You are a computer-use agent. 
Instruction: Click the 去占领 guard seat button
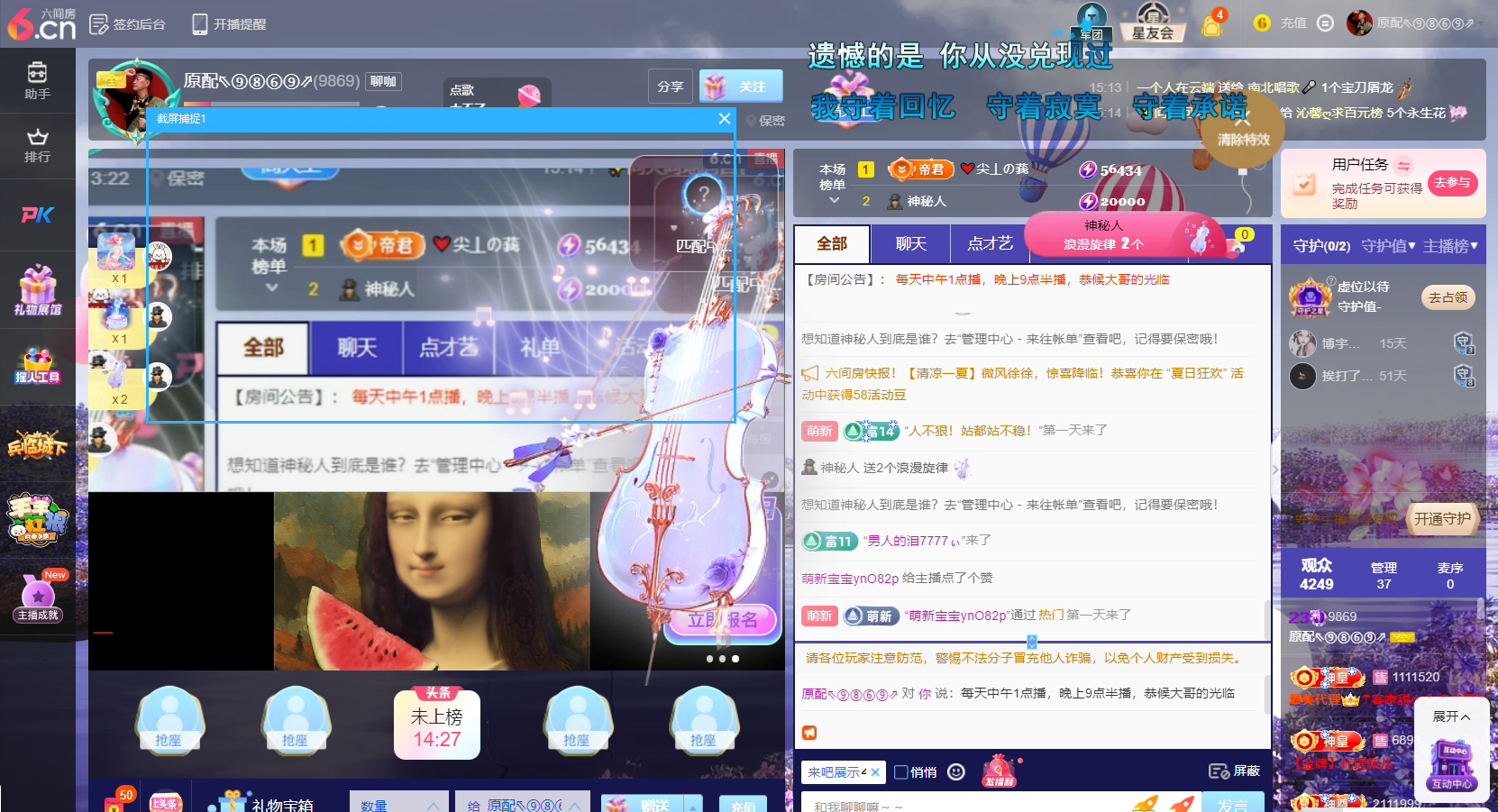coord(1448,297)
